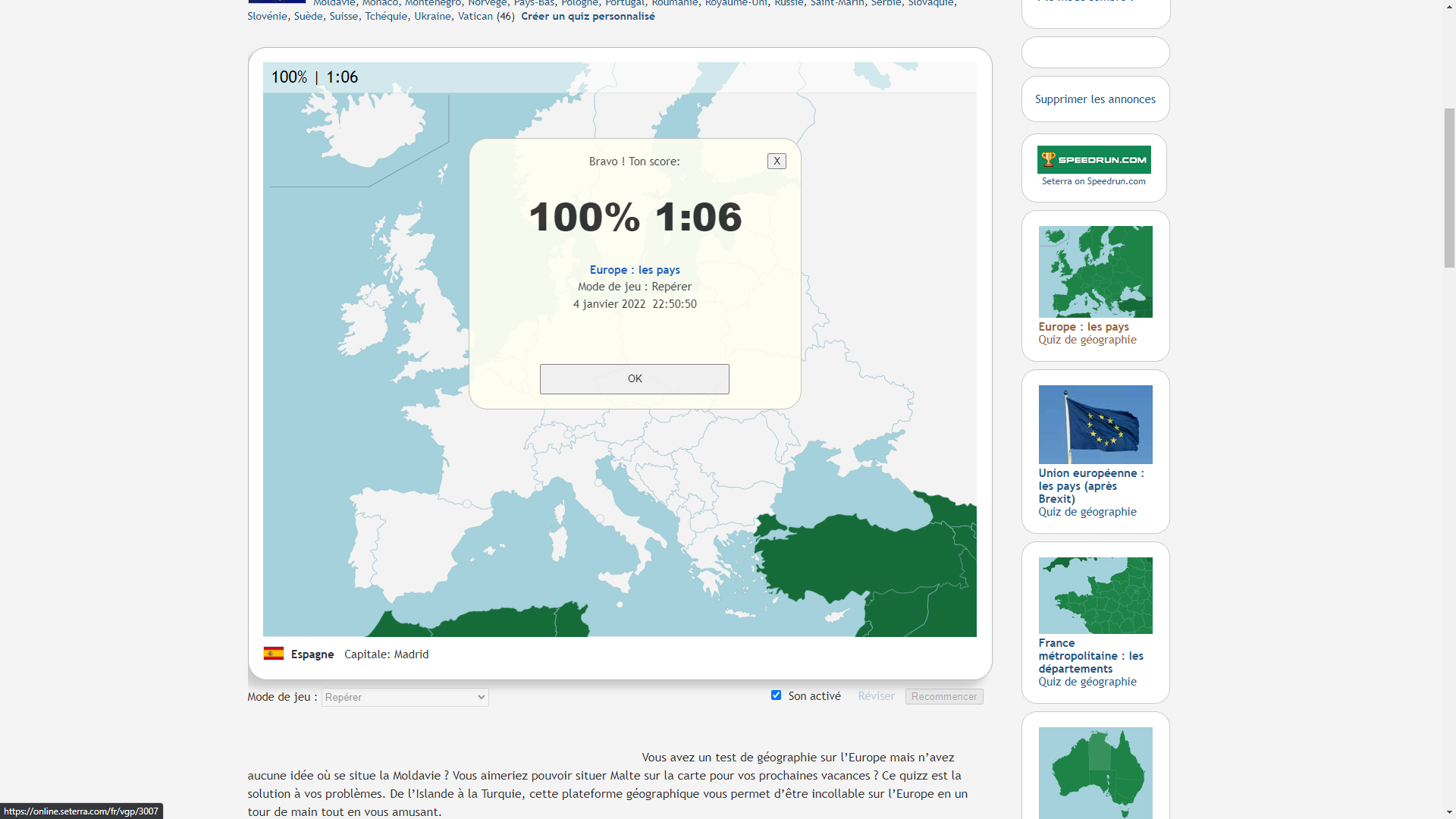Click the page vertical scrollbar thumb

1449,188
